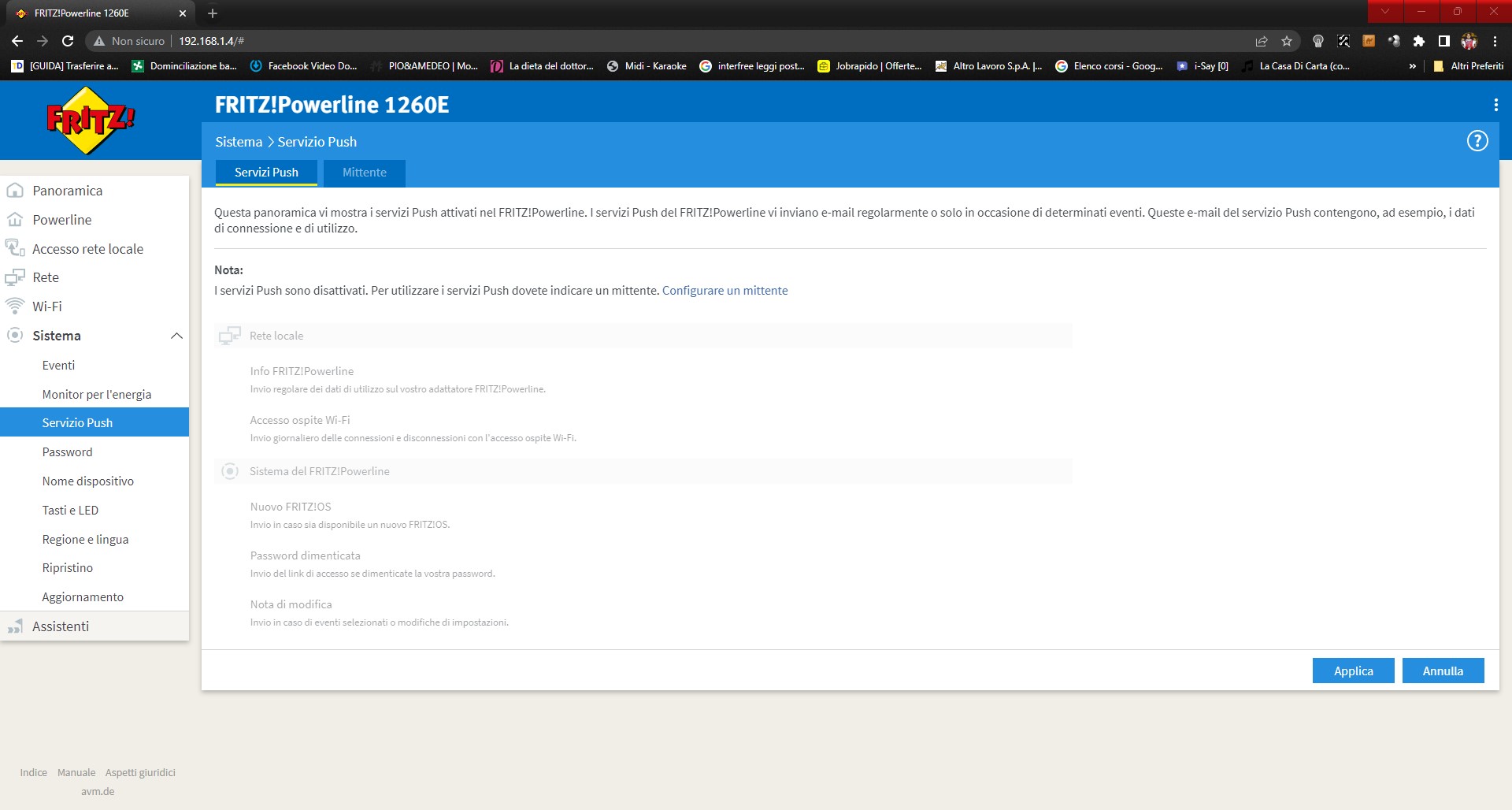Collapse the Sistema menu chevron
1512x810 pixels.
(x=176, y=336)
